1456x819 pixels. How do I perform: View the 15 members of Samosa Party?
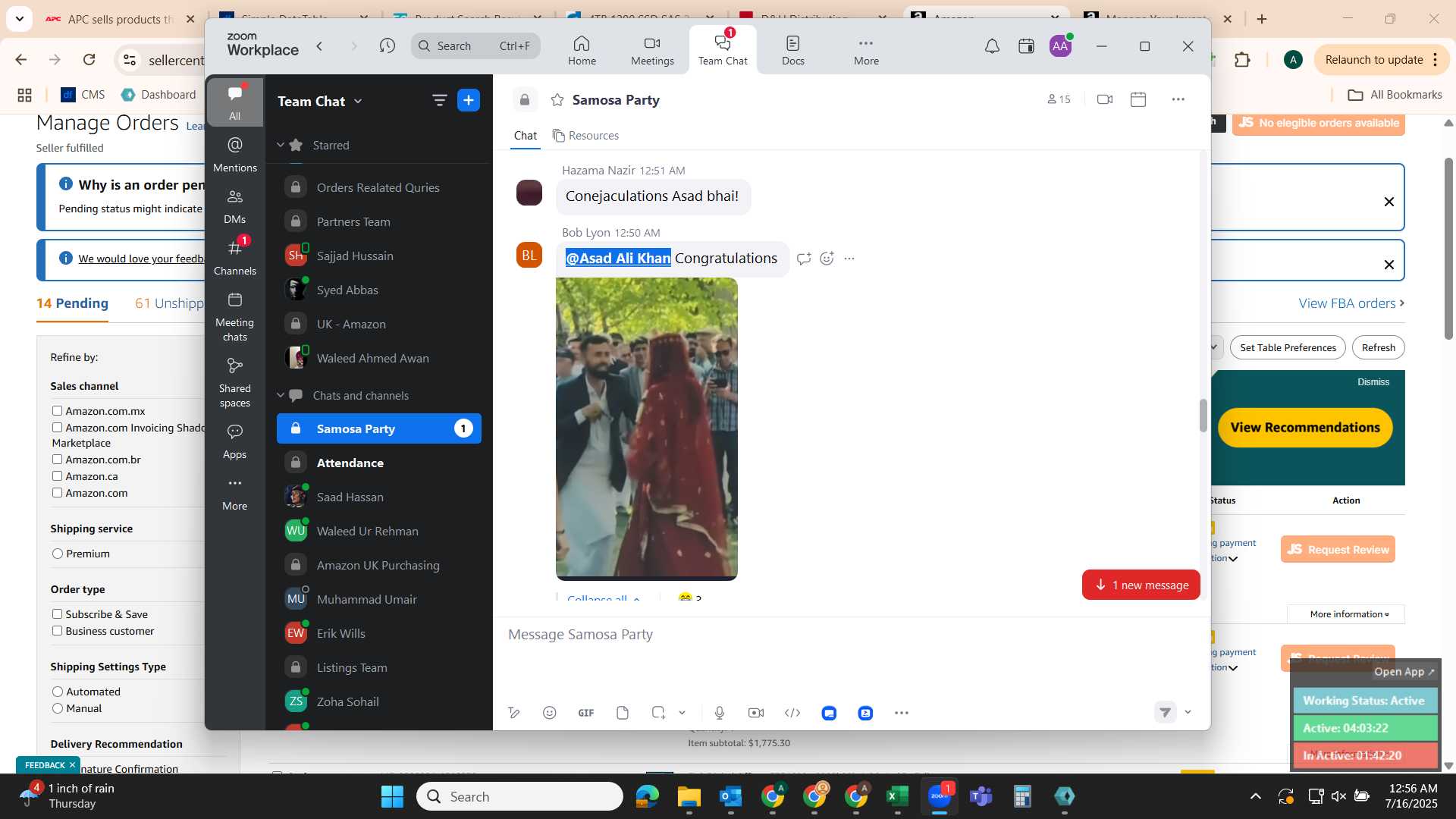click(1059, 99)
